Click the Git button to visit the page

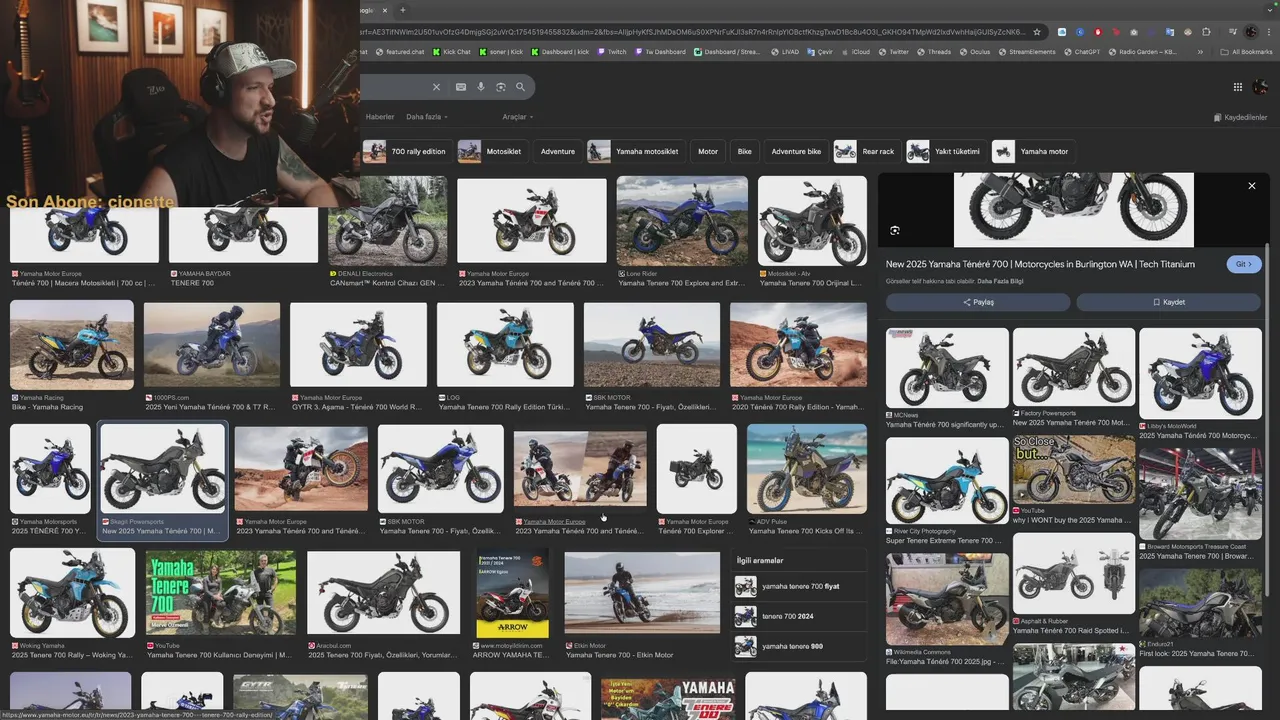pyautogui.click(x=1244, y=264)
